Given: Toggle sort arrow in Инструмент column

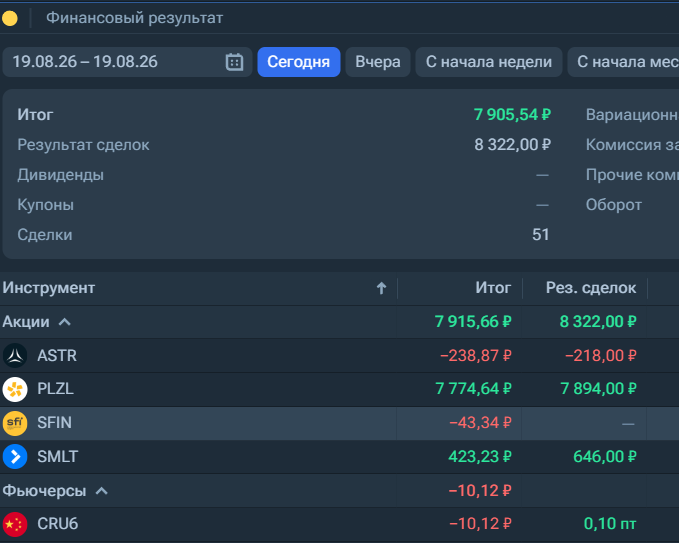Looking at the screenshot, I should (381, 288).
